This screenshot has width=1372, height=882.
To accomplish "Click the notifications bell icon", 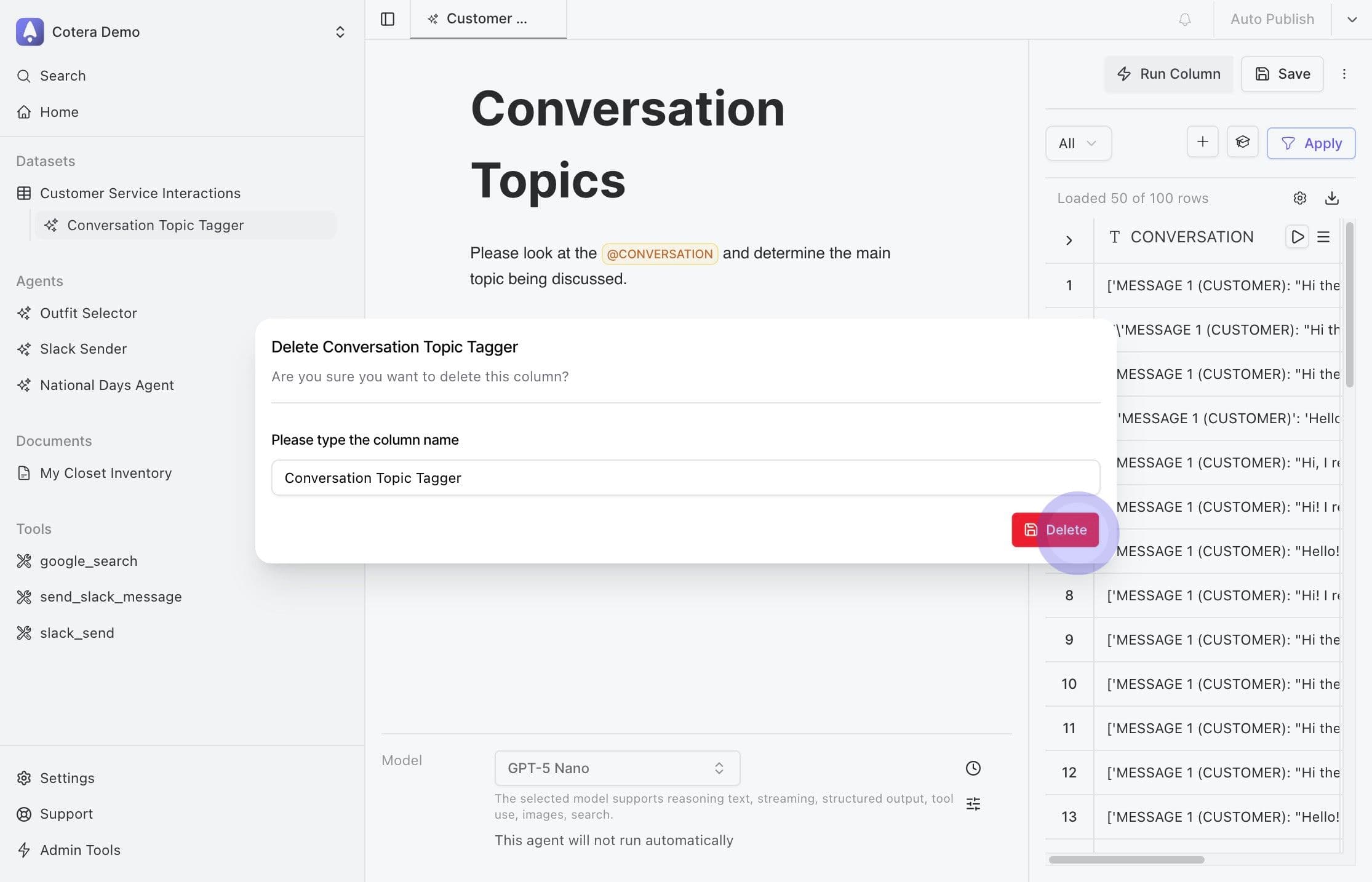I will (1184, 19).
